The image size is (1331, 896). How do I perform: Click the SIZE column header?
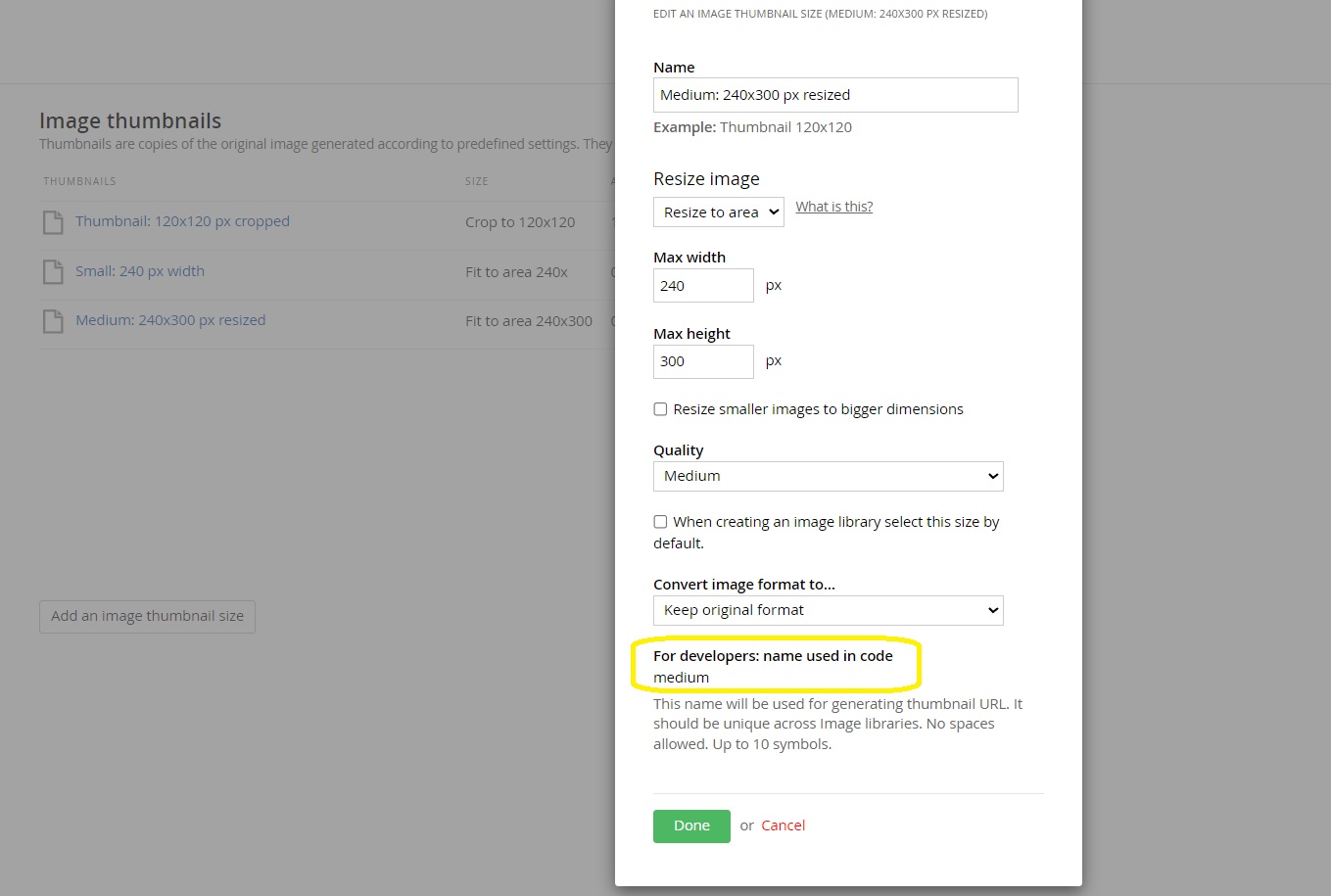[x=477, y=180]
